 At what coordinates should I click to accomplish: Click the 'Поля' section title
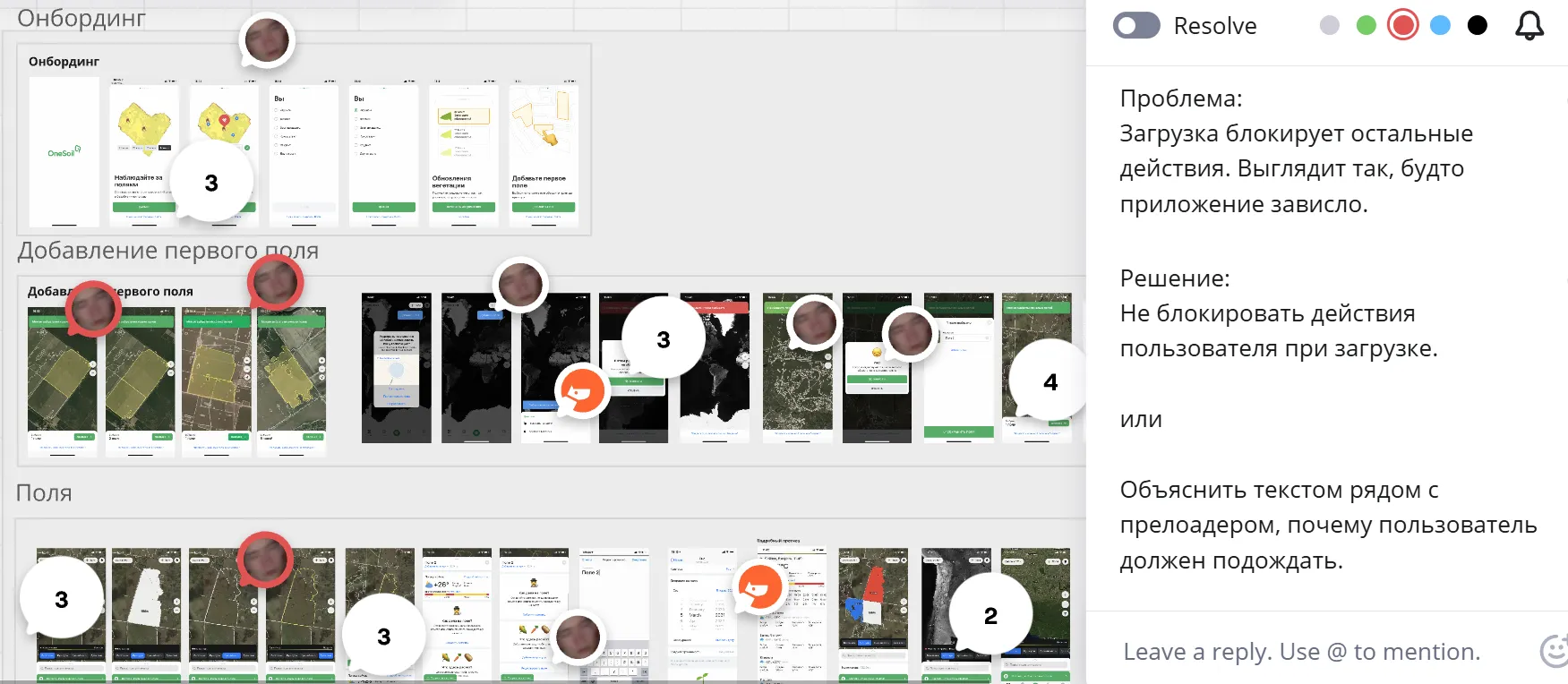pyautogui.click(x=44, y=493)
